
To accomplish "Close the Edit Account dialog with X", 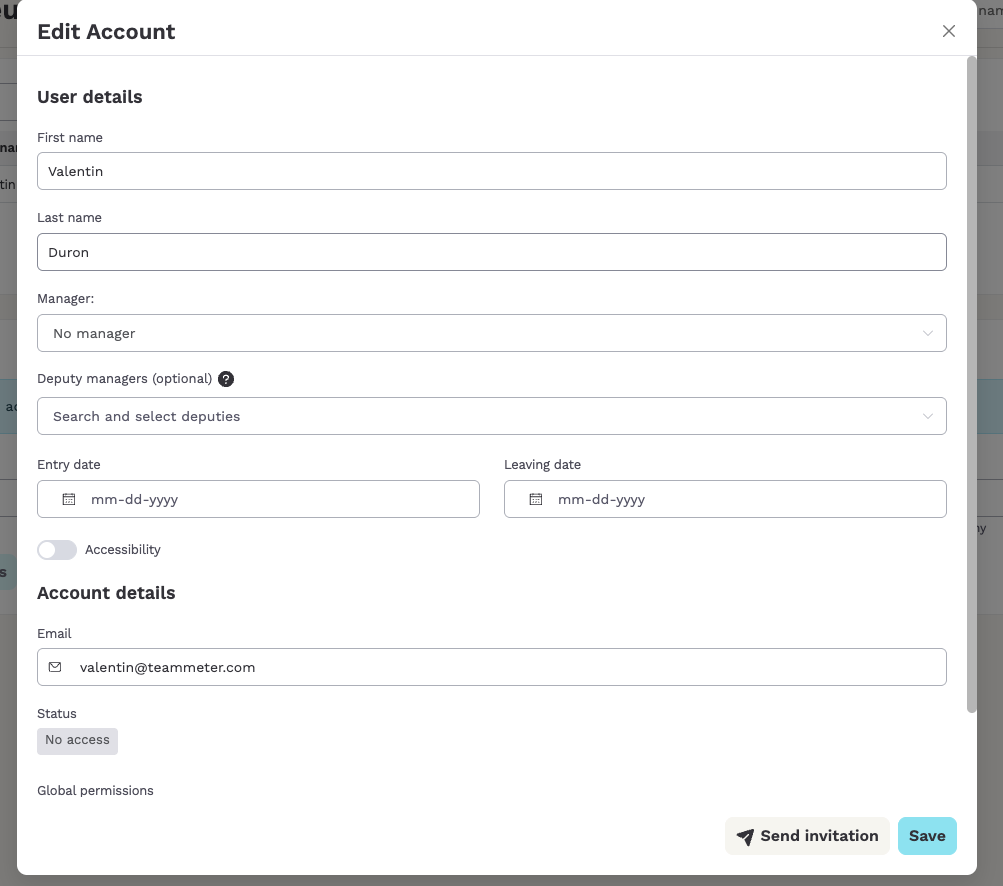I will (x=949, y=31).
